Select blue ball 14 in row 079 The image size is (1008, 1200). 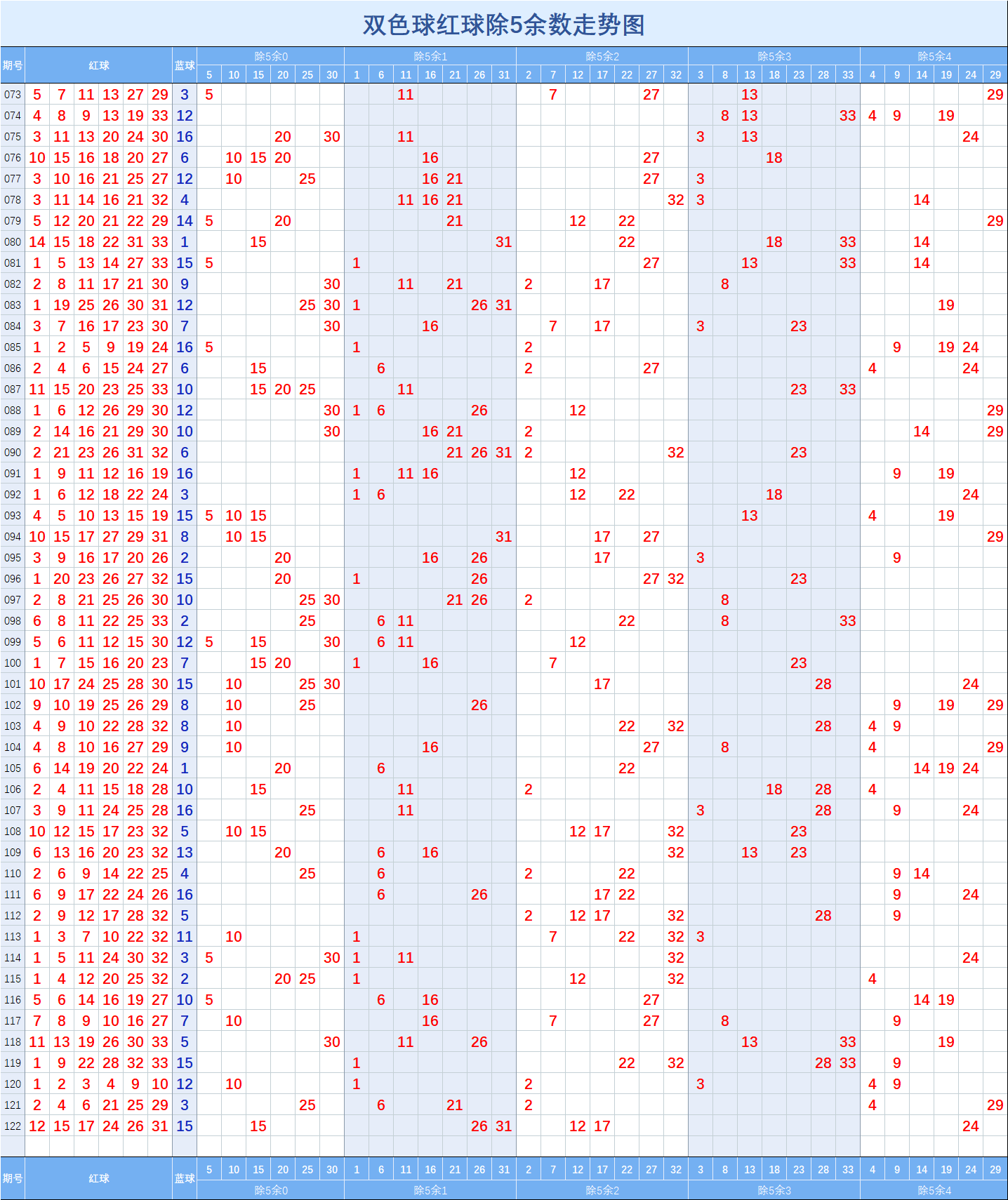[x=185, y=220]
